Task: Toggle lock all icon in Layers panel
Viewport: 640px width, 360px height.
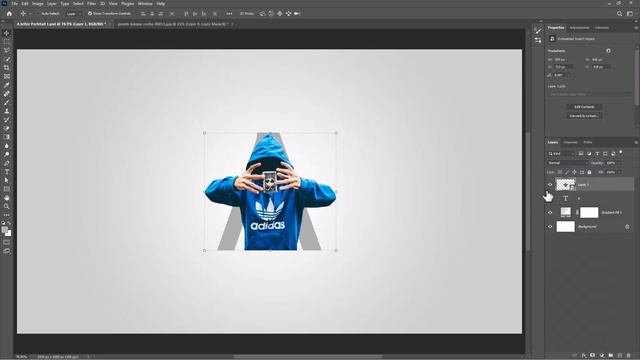Action: [x=589, y=172]
